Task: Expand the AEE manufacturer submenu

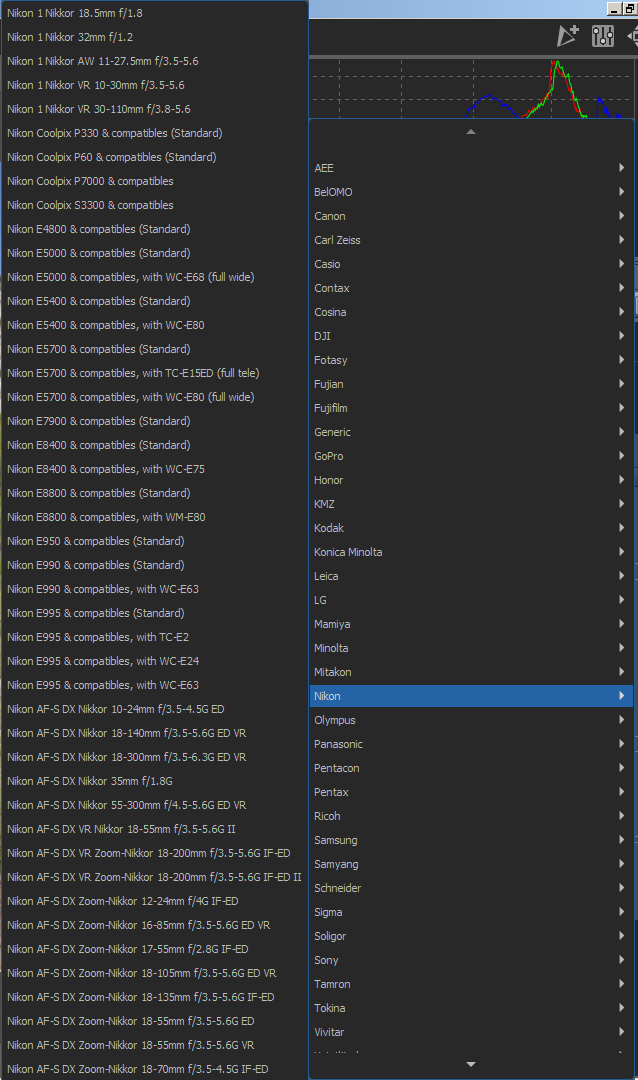Action: [471, 168]
